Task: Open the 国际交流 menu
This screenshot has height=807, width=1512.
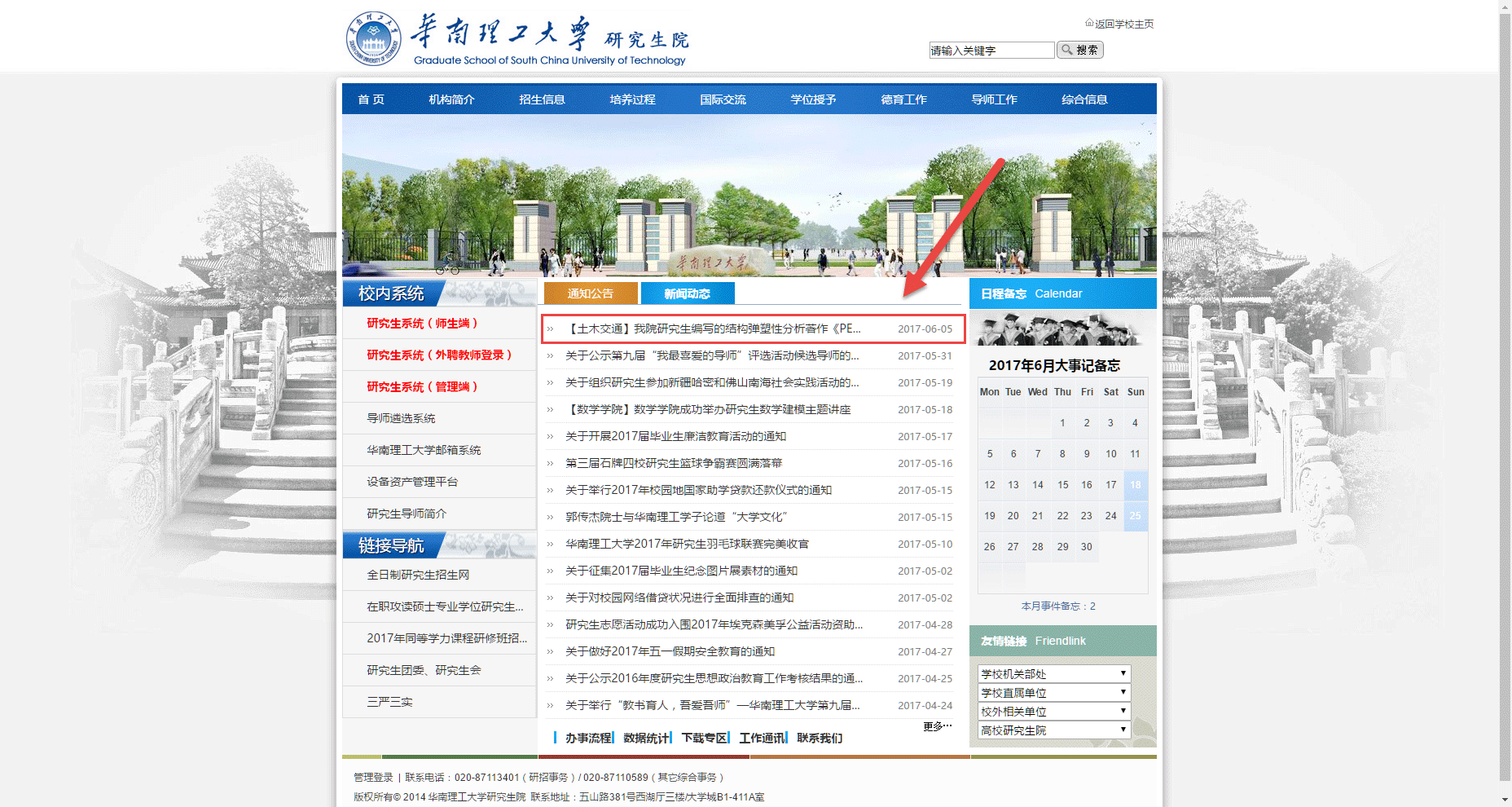Action: pyautogui.click(x=723, y=99)
